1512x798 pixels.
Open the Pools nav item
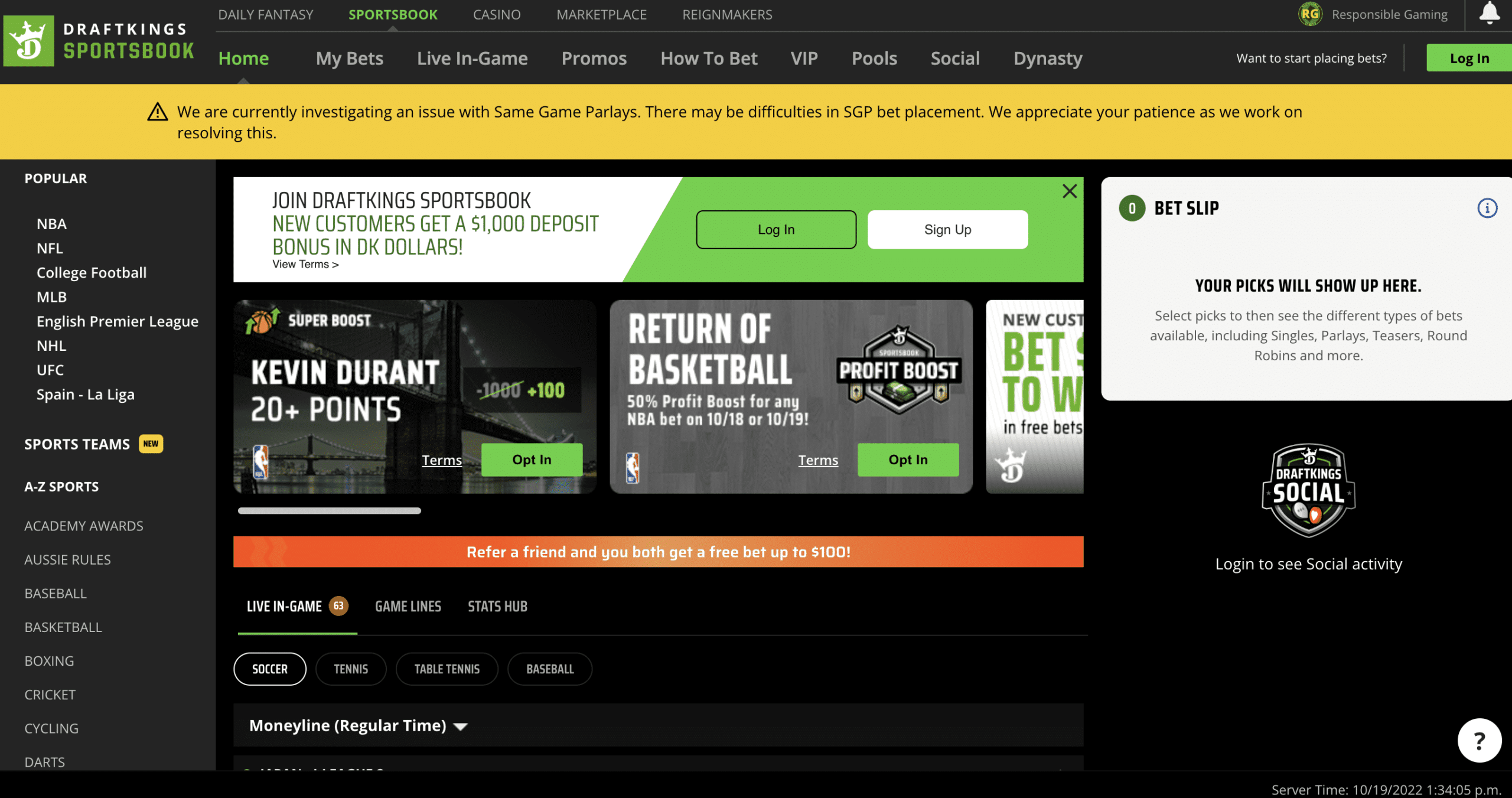click(874, 58)
